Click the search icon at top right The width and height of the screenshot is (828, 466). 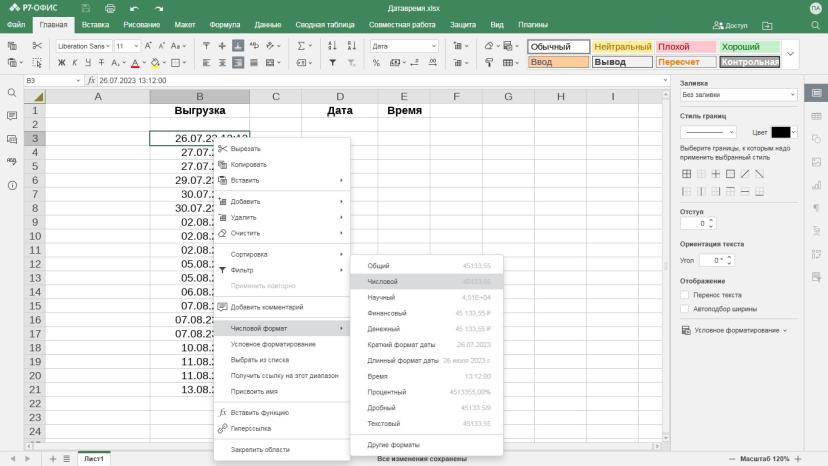click(x=815, y=25)
